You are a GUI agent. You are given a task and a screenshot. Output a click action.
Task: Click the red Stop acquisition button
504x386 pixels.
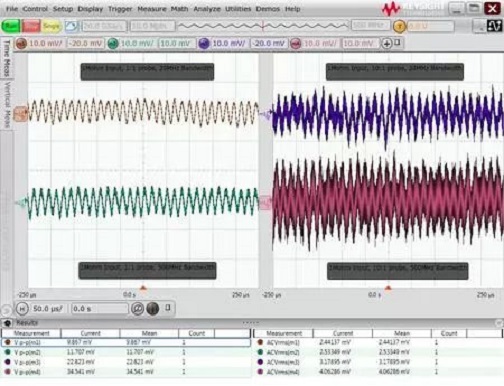(x=31, y=26)
